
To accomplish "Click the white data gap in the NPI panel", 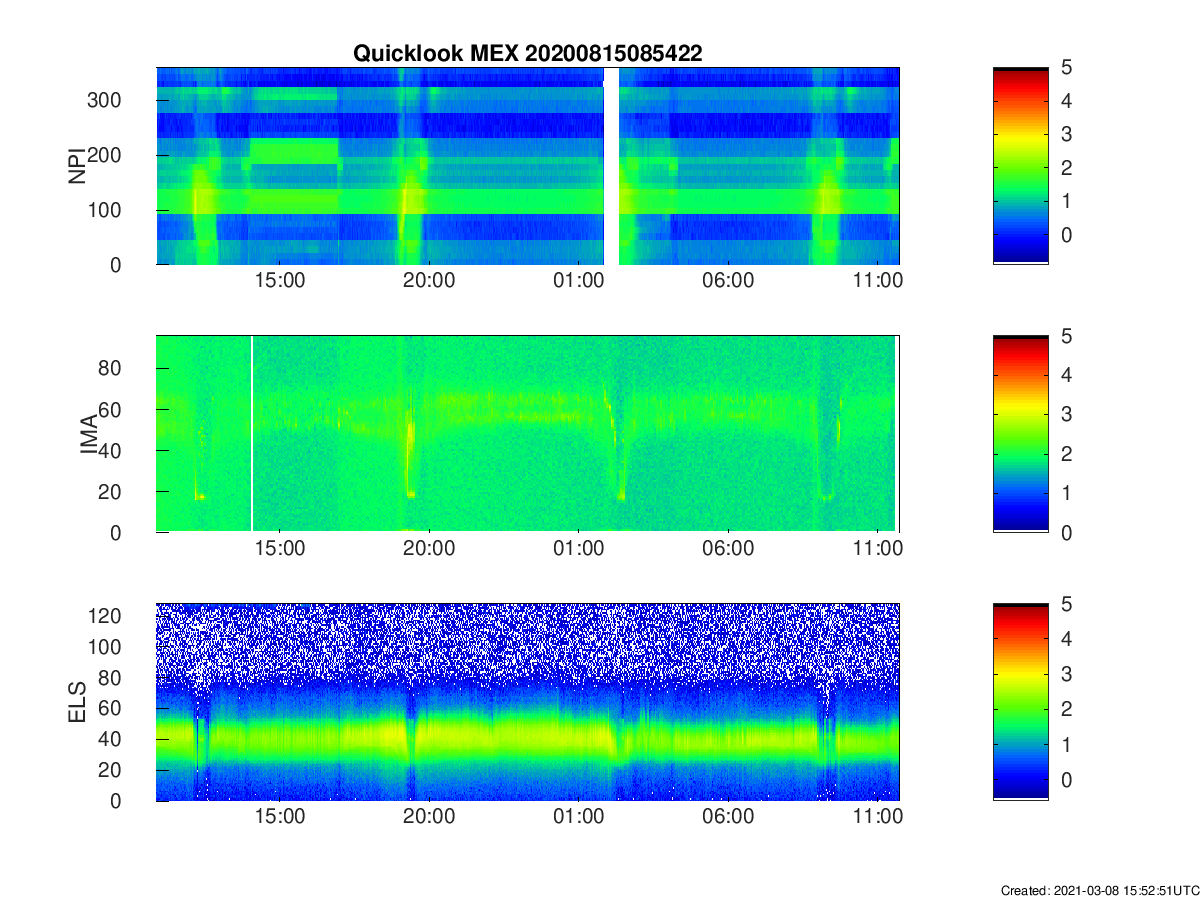I will (611, 166).
